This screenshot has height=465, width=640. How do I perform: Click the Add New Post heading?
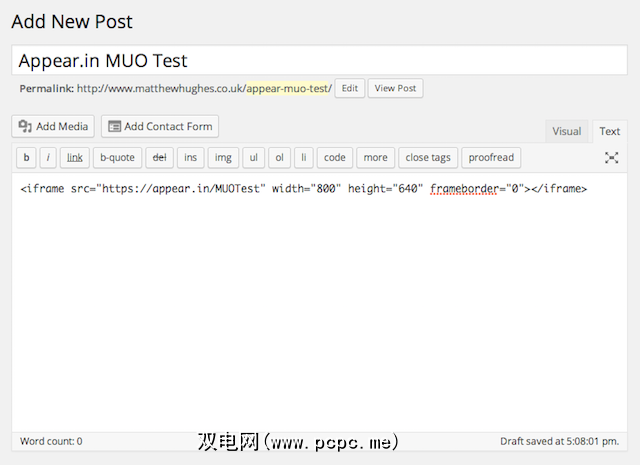[72, 21]
